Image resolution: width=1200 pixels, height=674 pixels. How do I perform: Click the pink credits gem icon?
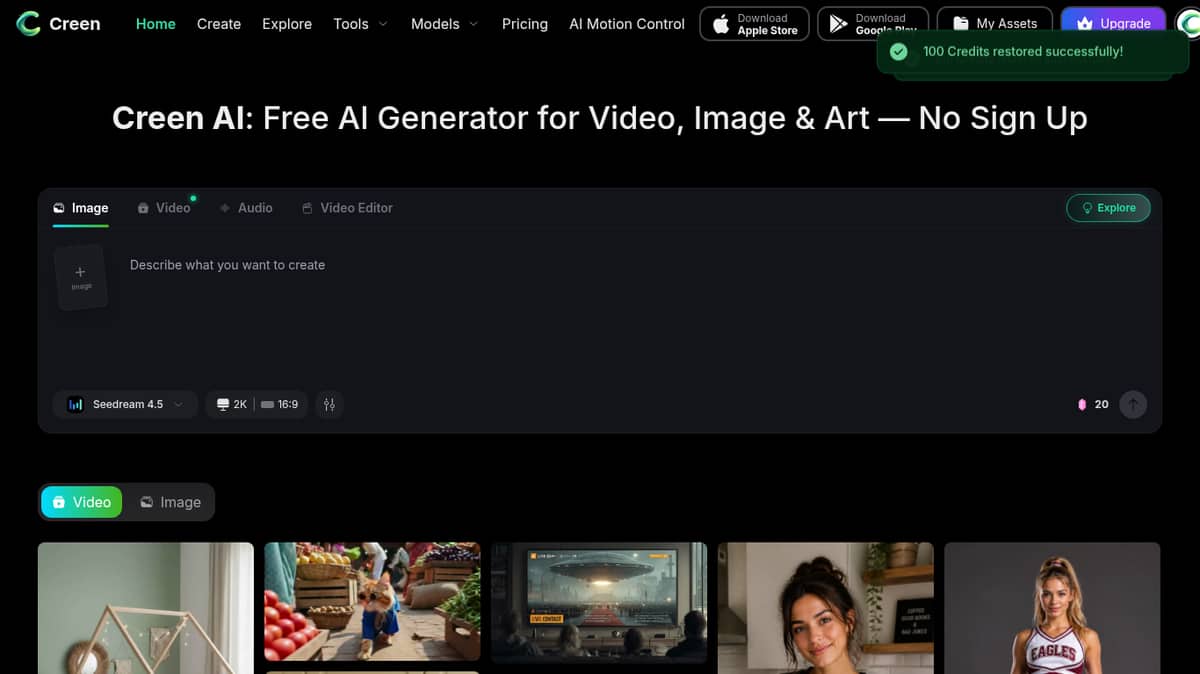point(1081,405)
